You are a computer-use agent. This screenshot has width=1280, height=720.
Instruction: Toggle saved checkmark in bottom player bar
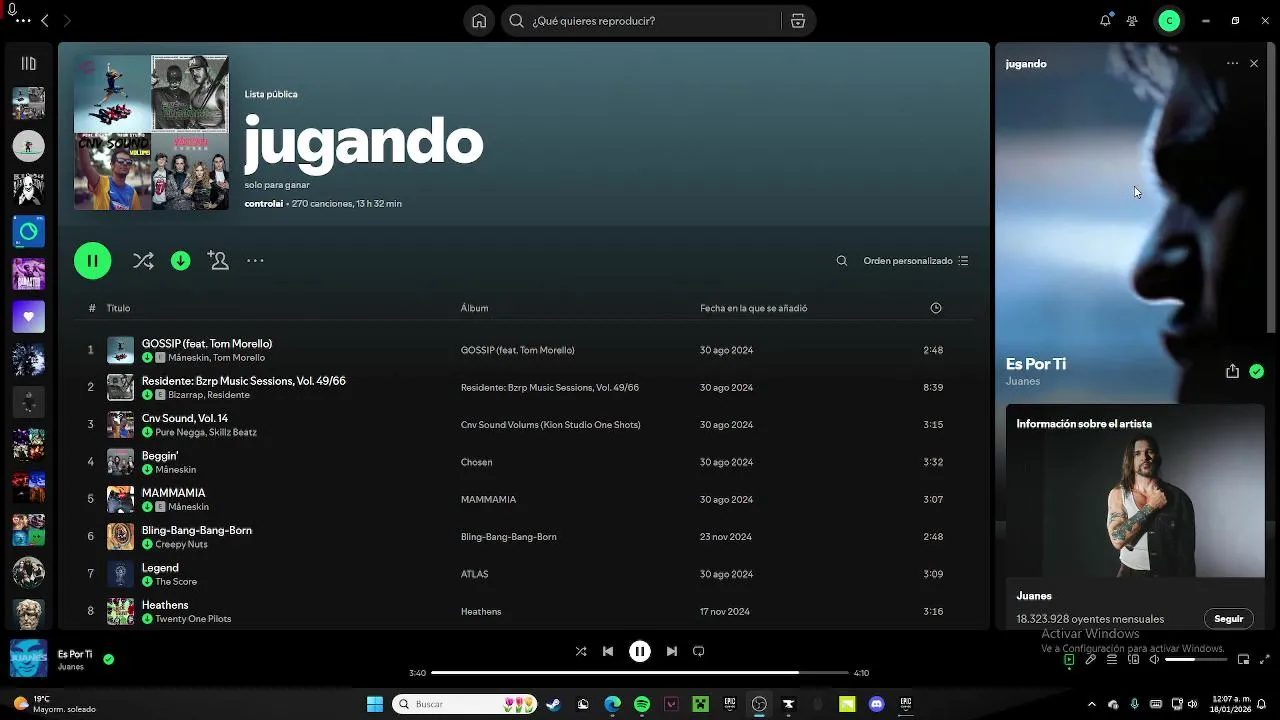click(x=108, y=659)
